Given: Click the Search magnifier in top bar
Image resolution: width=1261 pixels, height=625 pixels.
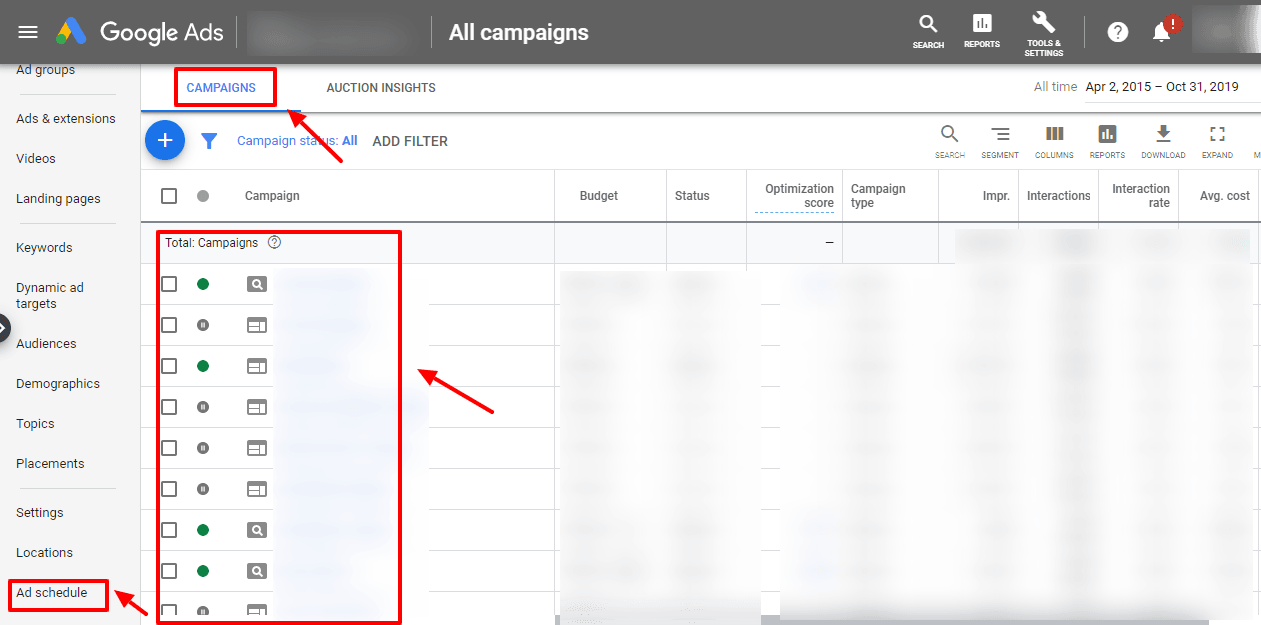Looking at the screenshot, I should (928, 30).
